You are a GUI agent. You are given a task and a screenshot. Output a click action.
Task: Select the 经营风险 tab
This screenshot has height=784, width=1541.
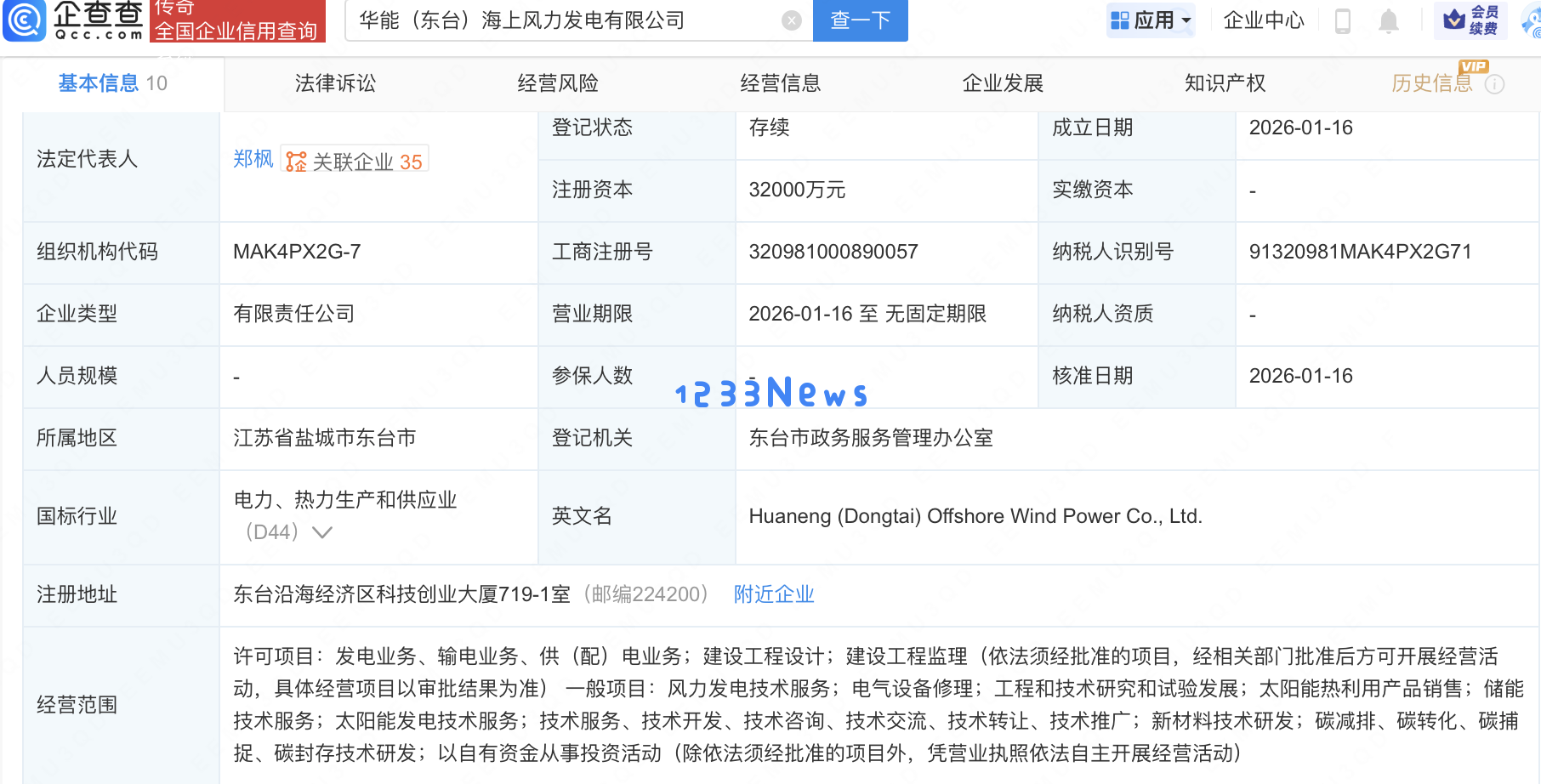557,83
